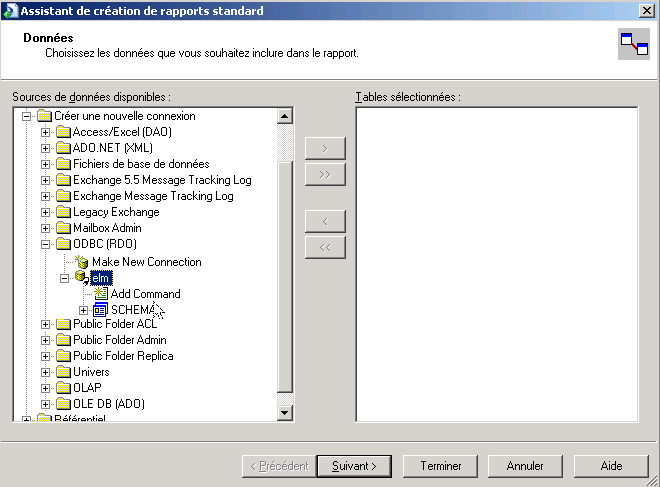
Task: Click the Suivant button
Action: pos(354,466)
